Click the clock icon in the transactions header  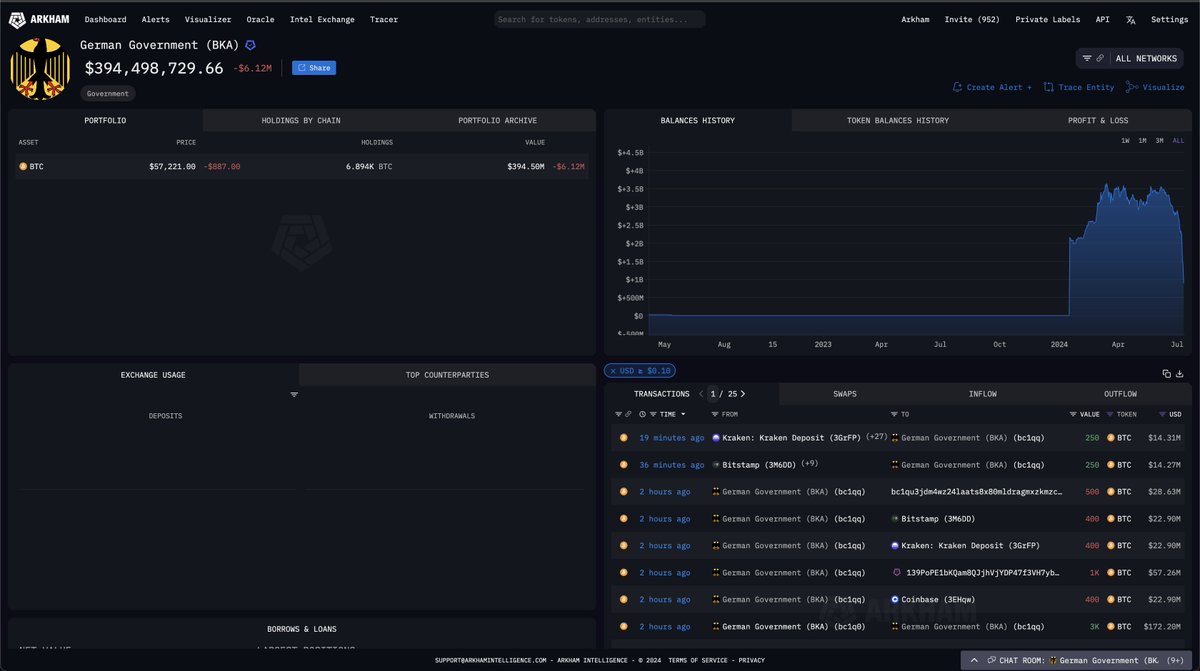(x=641, y=414)
